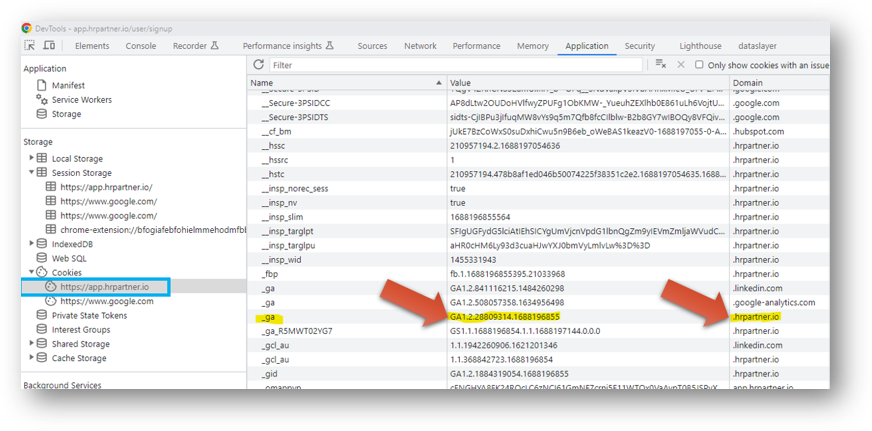
Task: Select the __hstc cookie row
Action: pos(538,175)
